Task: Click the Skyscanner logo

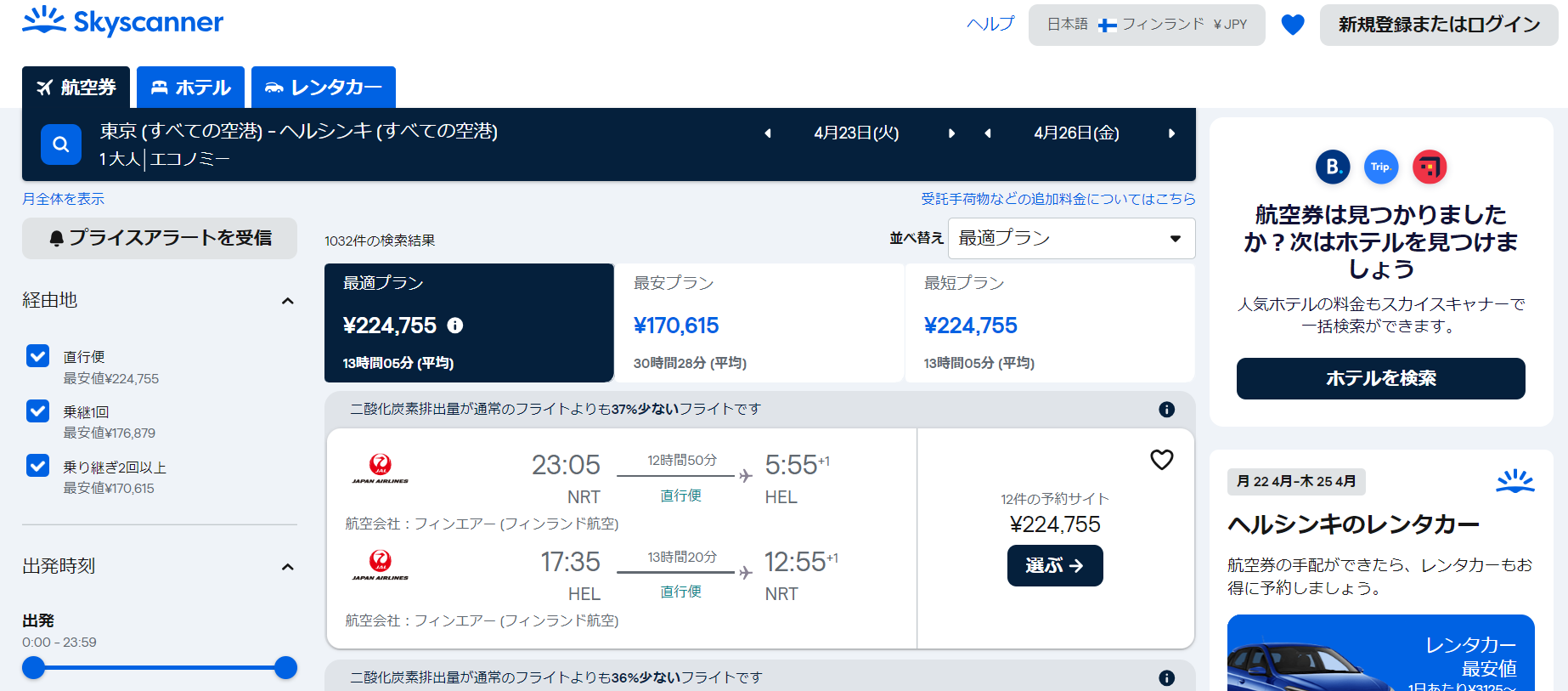Action: (123, 22)
